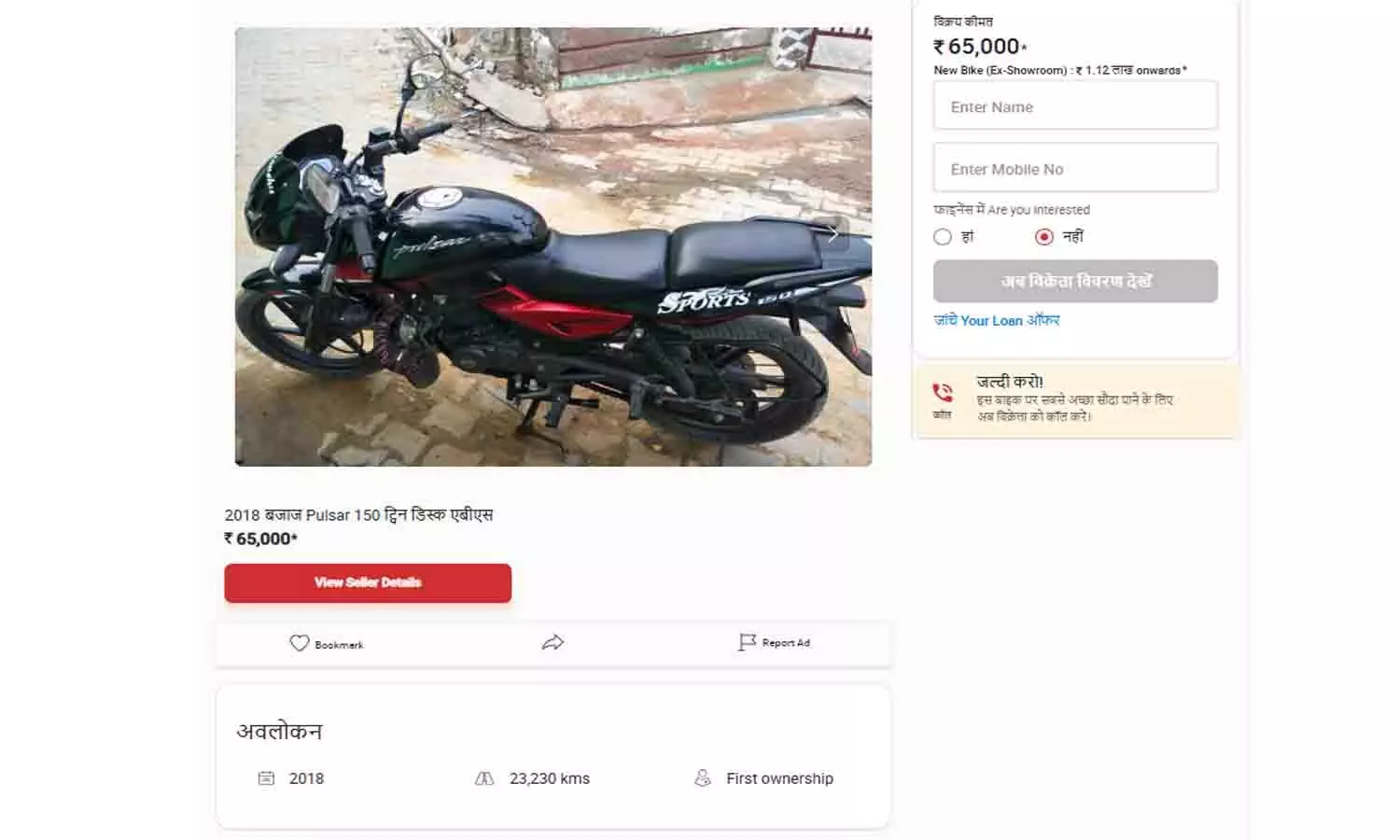This screenshot has height=840, width=1400.
Task: Flag the listing with Report Ad icon
Action: pos(747,642)
